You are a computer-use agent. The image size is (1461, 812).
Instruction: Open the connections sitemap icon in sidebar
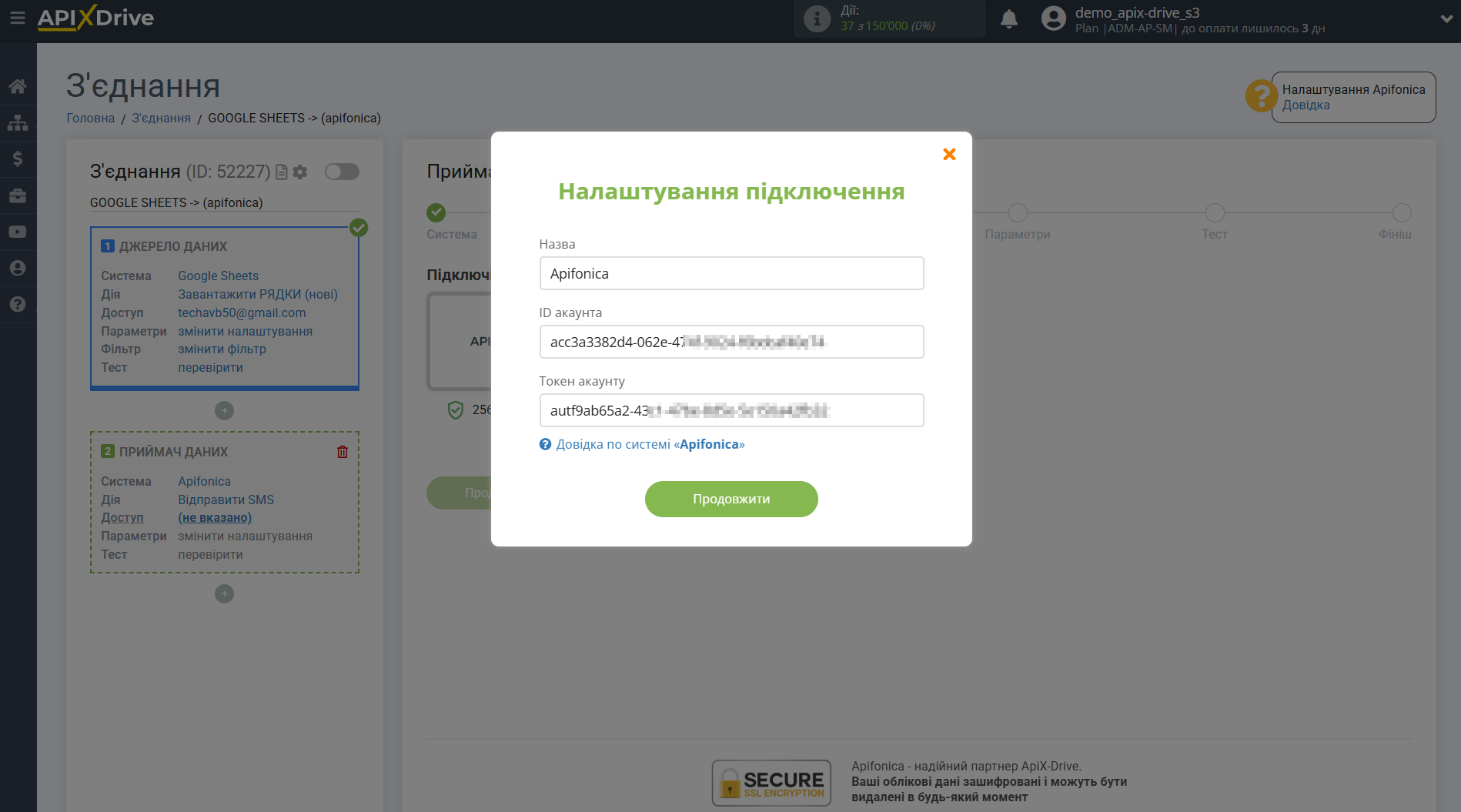point(18,123)
